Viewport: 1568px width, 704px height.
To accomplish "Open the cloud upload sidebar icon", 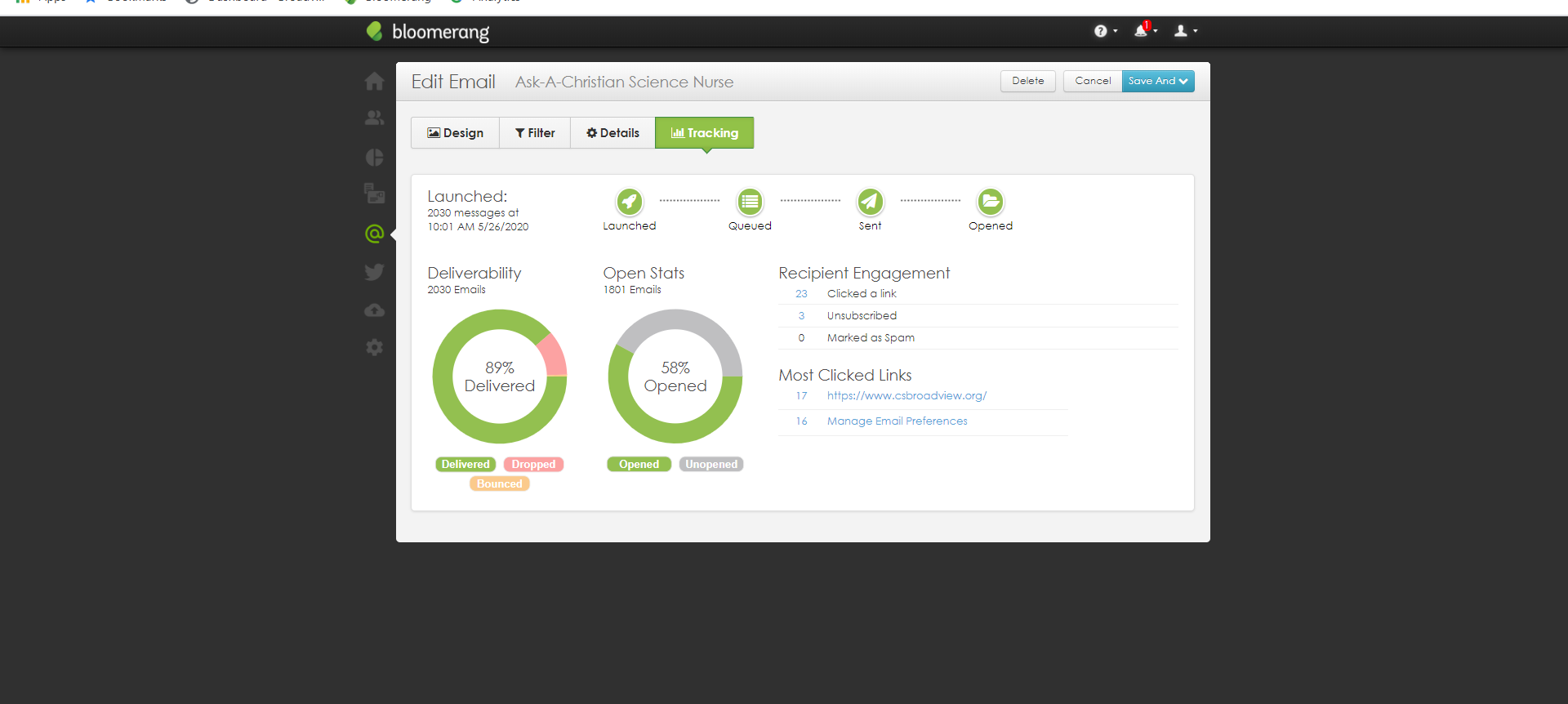I will [x=374, y=310].
